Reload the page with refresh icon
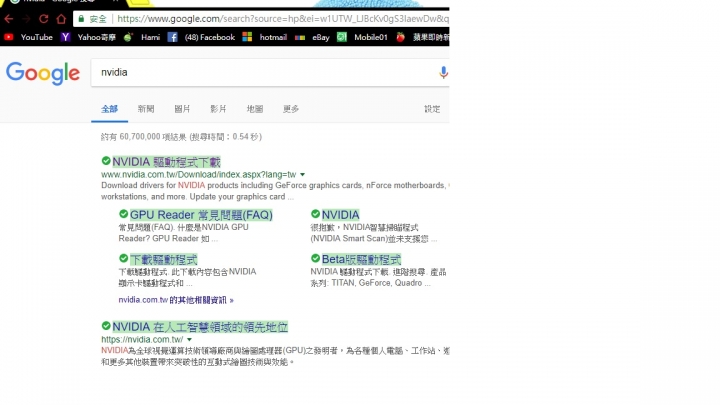720x405 pixels. (44, 19)
